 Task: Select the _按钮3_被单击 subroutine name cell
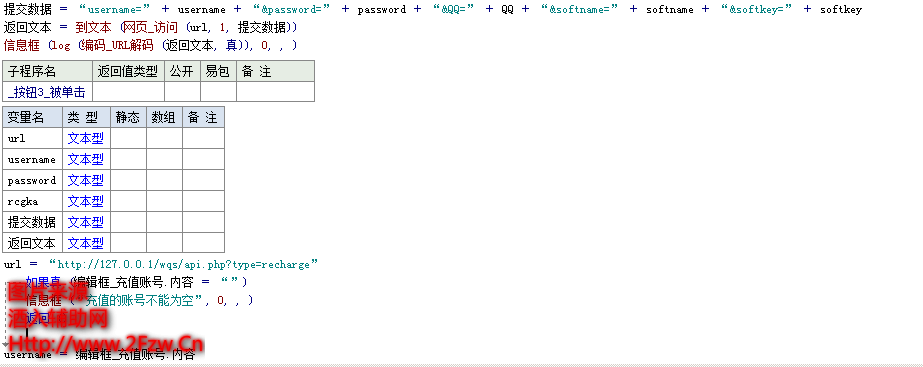tap(48, 92)
